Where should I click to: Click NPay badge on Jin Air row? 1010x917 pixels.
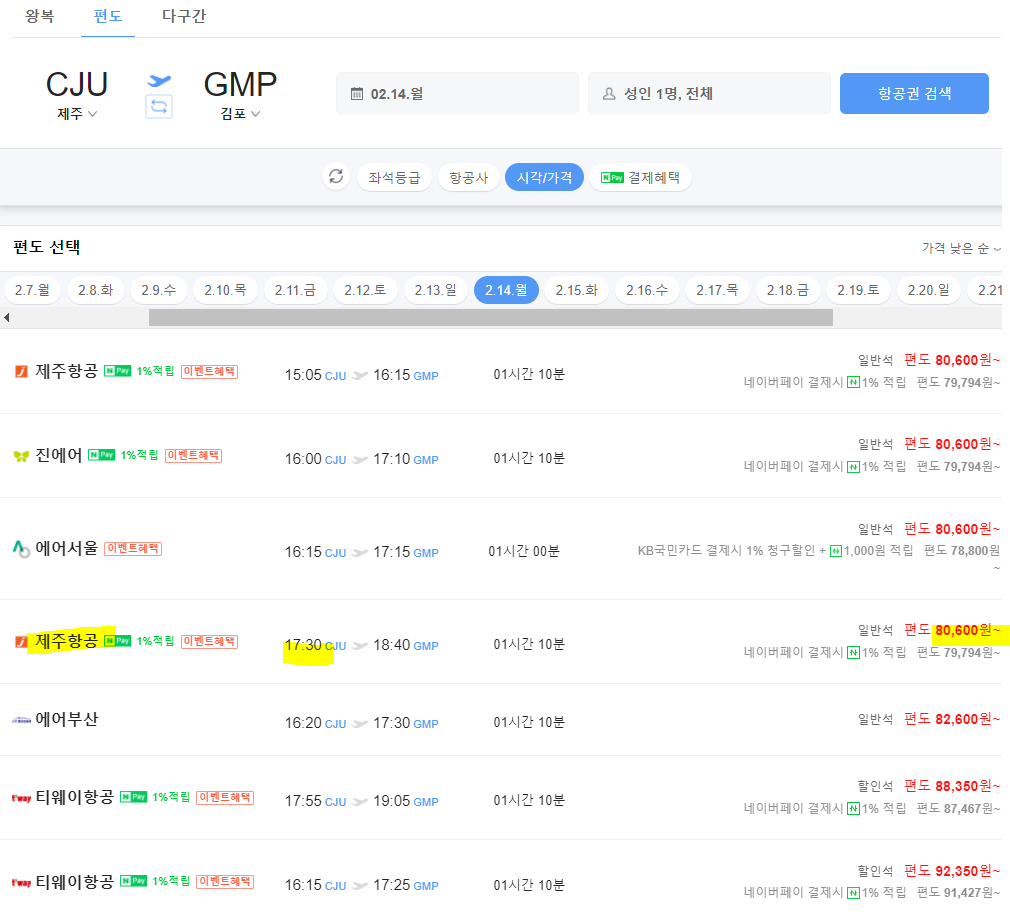point(101,455)
